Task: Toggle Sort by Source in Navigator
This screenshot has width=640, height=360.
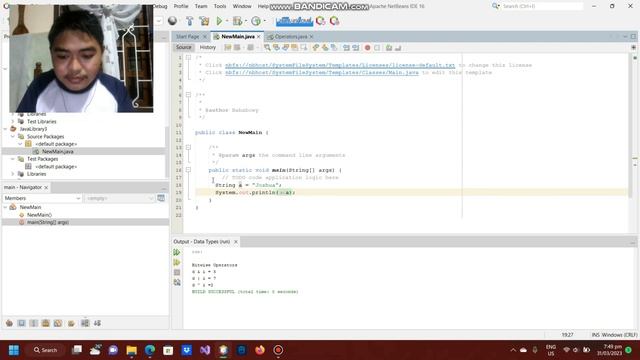Action: tap(97, 323)
